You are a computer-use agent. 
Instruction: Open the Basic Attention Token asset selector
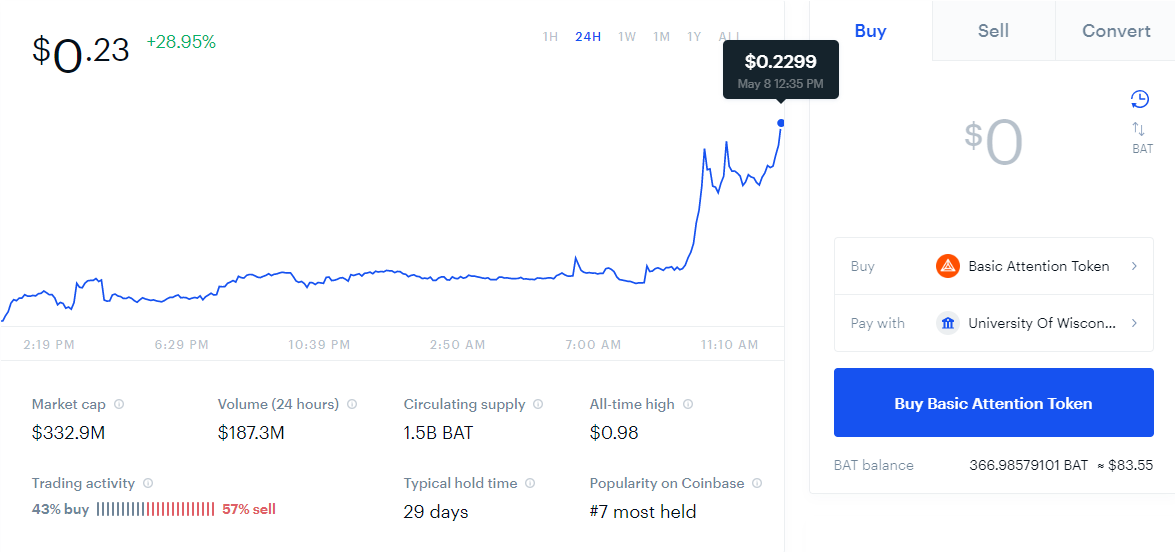coord(994,266)
